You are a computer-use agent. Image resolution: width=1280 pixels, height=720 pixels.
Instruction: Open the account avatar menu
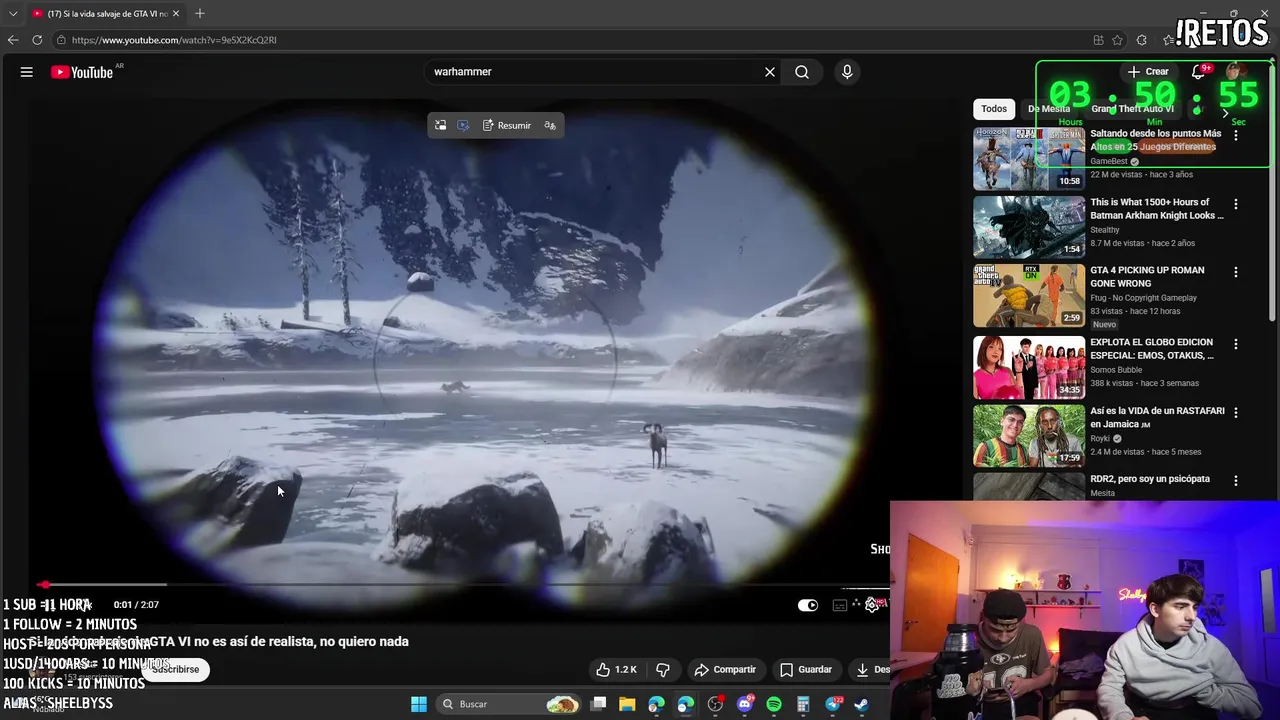click(x=1235, y=72)
